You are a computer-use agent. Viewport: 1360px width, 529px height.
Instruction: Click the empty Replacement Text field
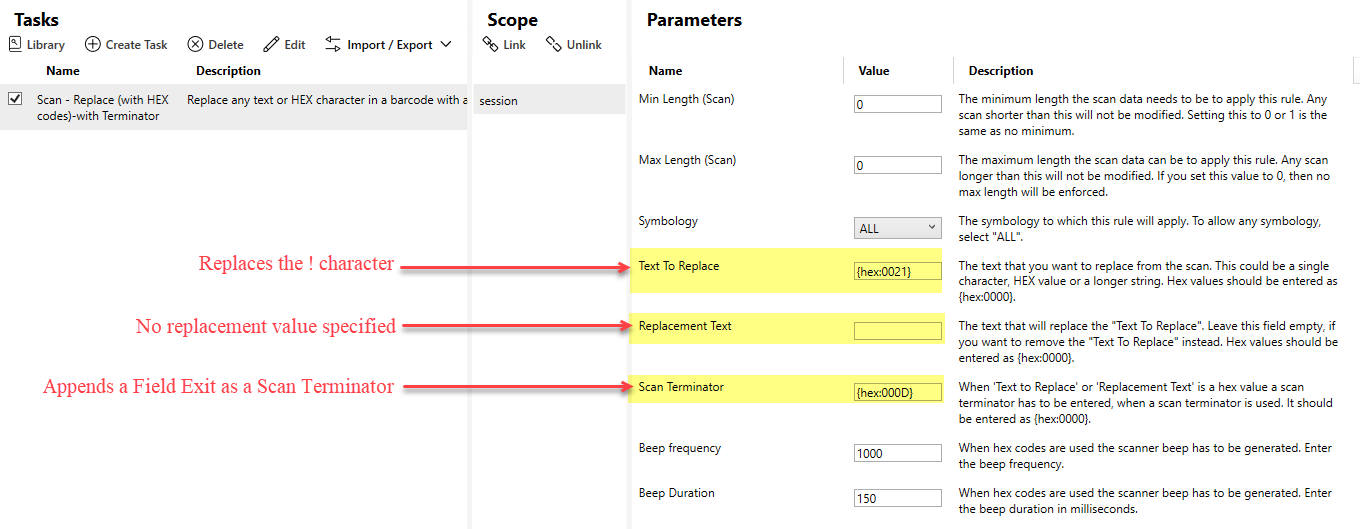897,331
